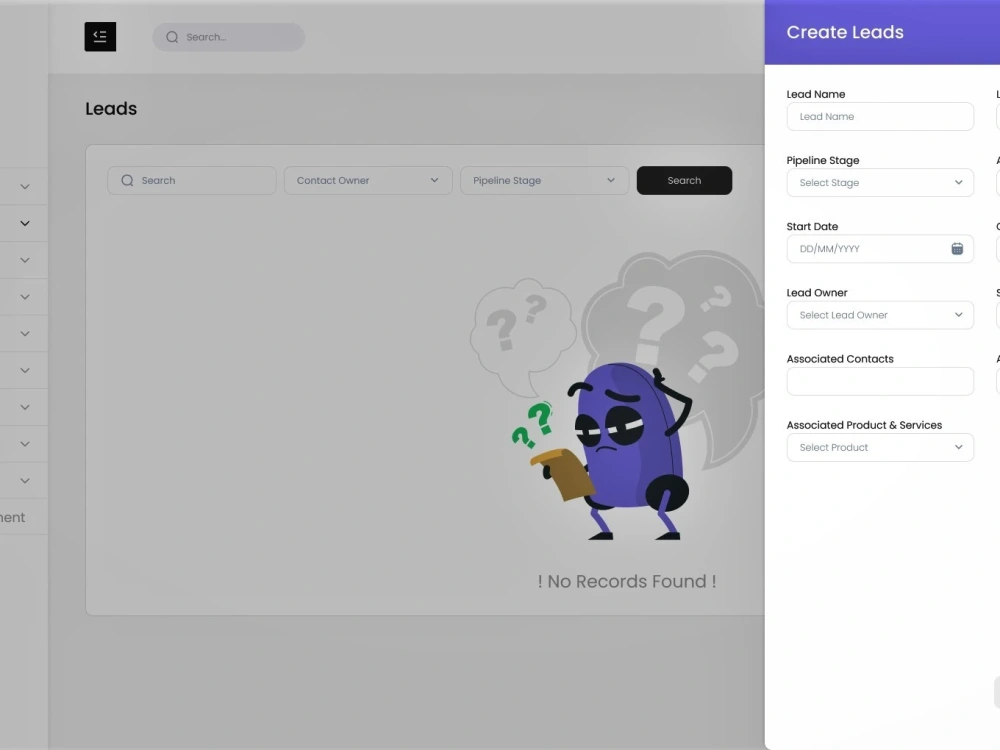Click the Lead Name input field
Screen dimensions: 1000x750
point(880,117)
